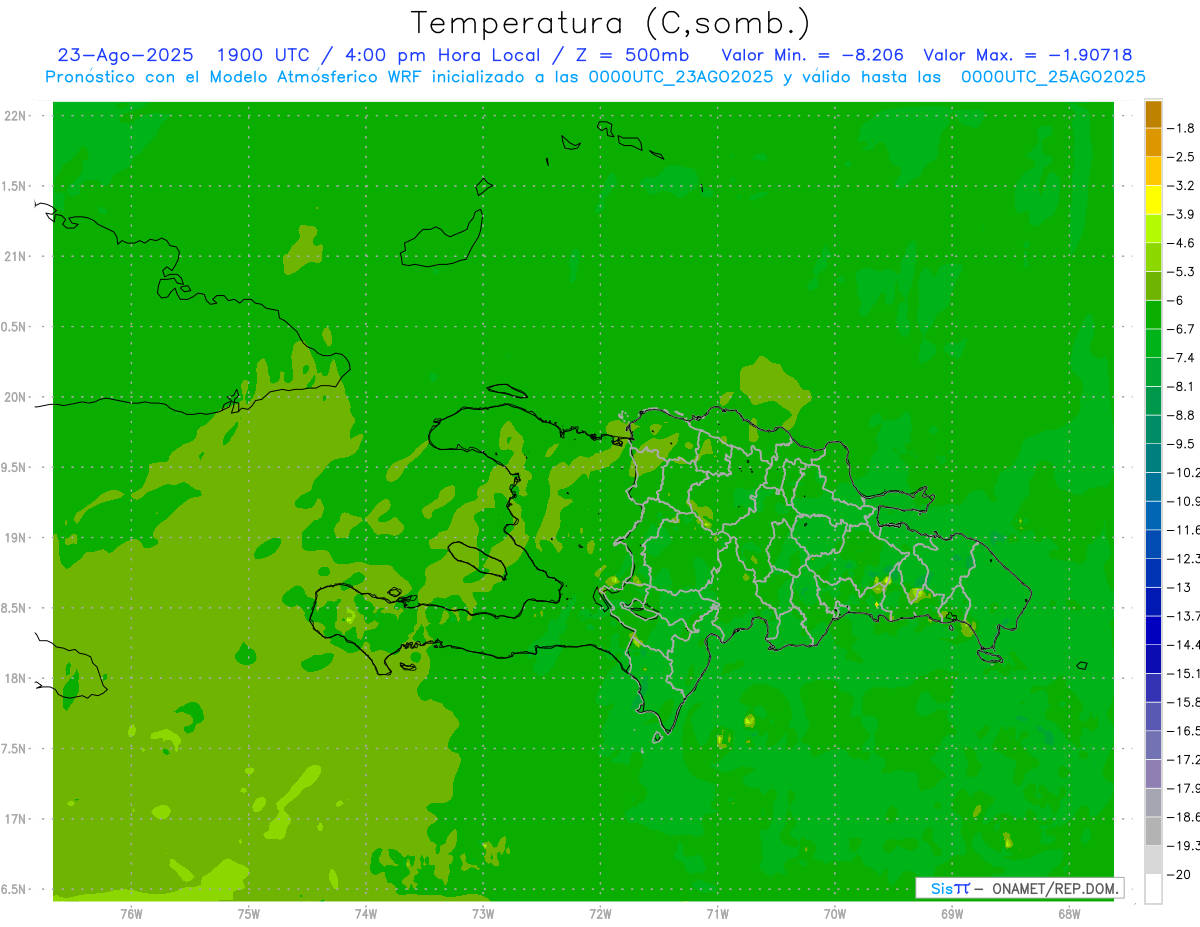This screenshot has height=927, width=1200.
Task: Click the color swatch between -13 and -13.7
Action: 1153,602
